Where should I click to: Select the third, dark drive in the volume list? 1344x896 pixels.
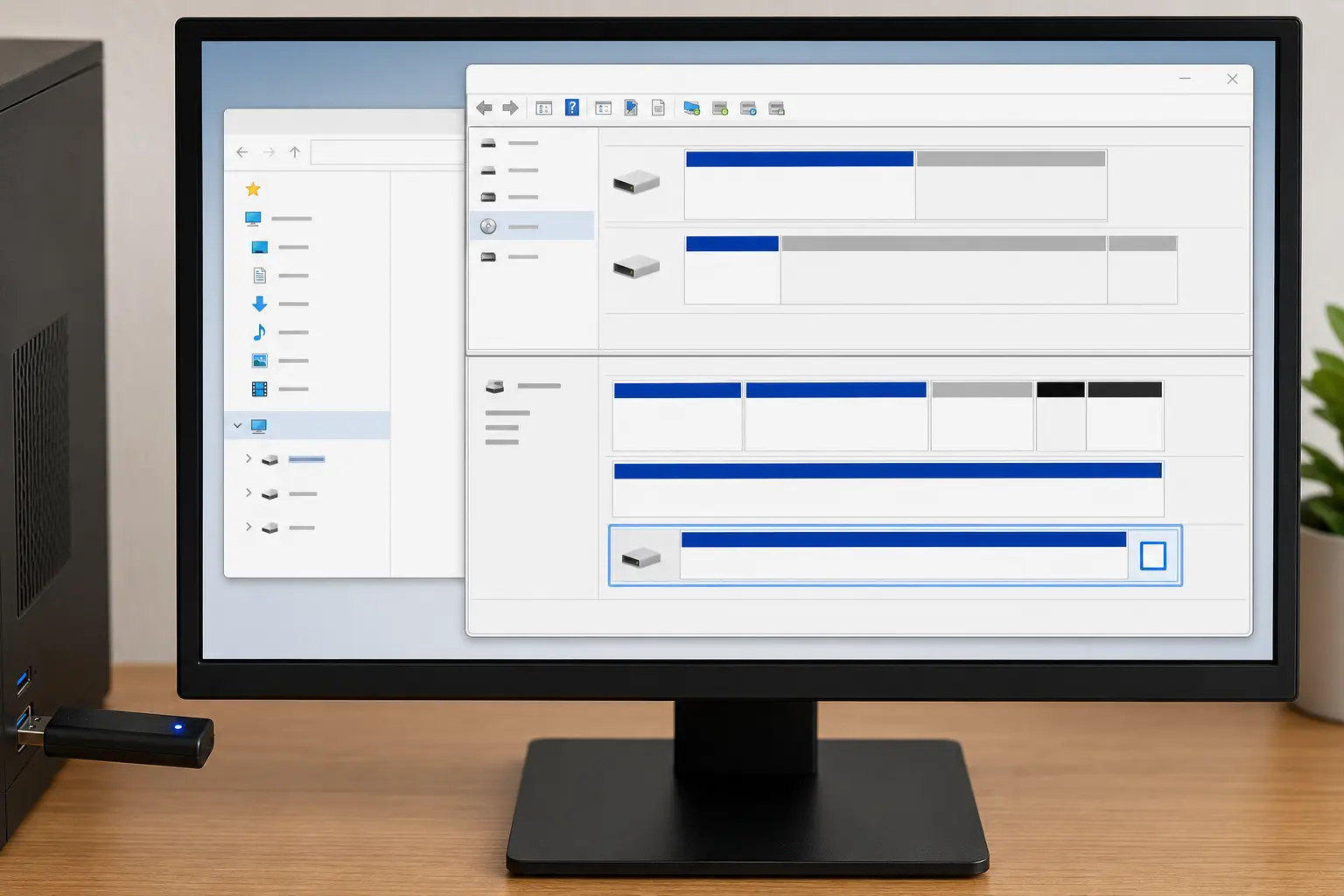[532, 197]
